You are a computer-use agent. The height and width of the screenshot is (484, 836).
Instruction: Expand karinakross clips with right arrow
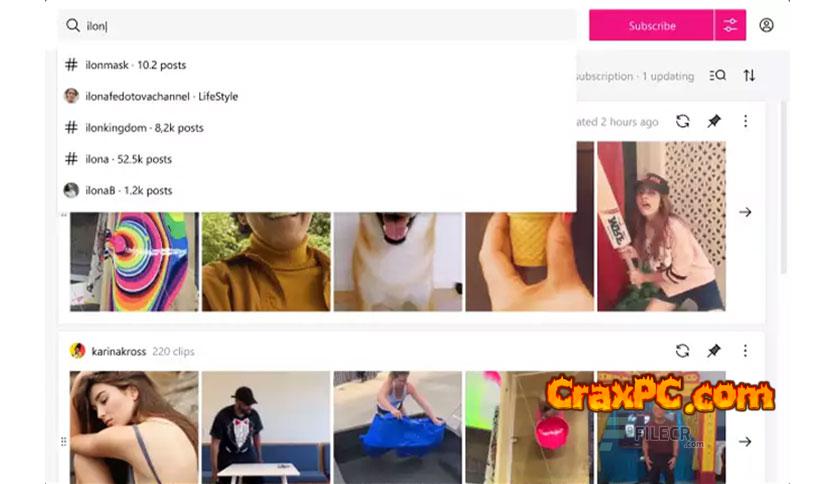[x=745, y=441]
